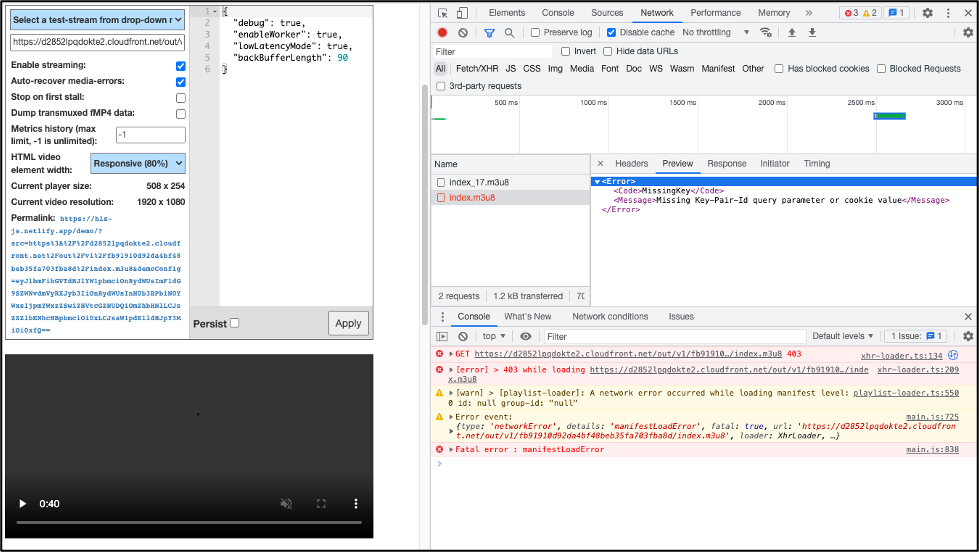Screen dimensions: 979x552
Task: Open the test-stream selection dropdown
Action: (x=98, y=20)
